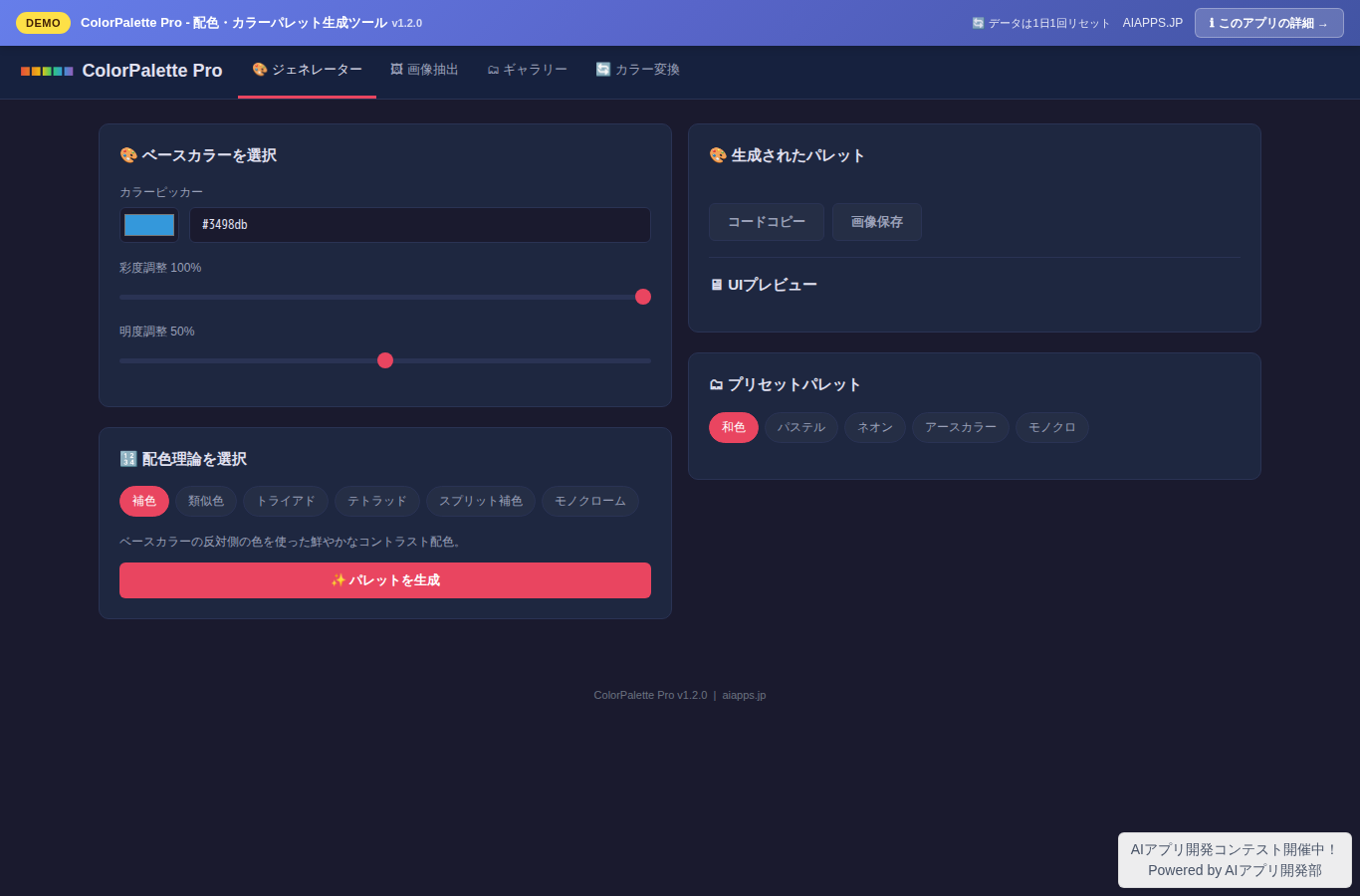Select the ネオン preset palette
The width and height of the screenshot is (1360, 896).
click(x=875, y=427)
